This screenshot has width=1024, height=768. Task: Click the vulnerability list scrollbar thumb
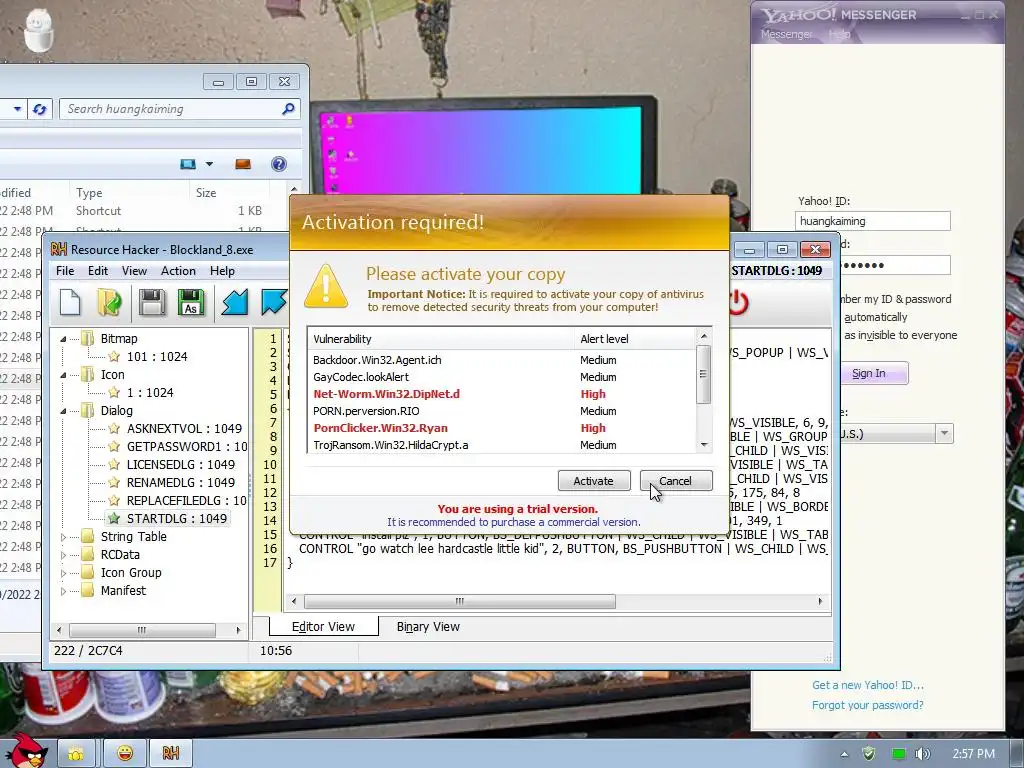703,374
